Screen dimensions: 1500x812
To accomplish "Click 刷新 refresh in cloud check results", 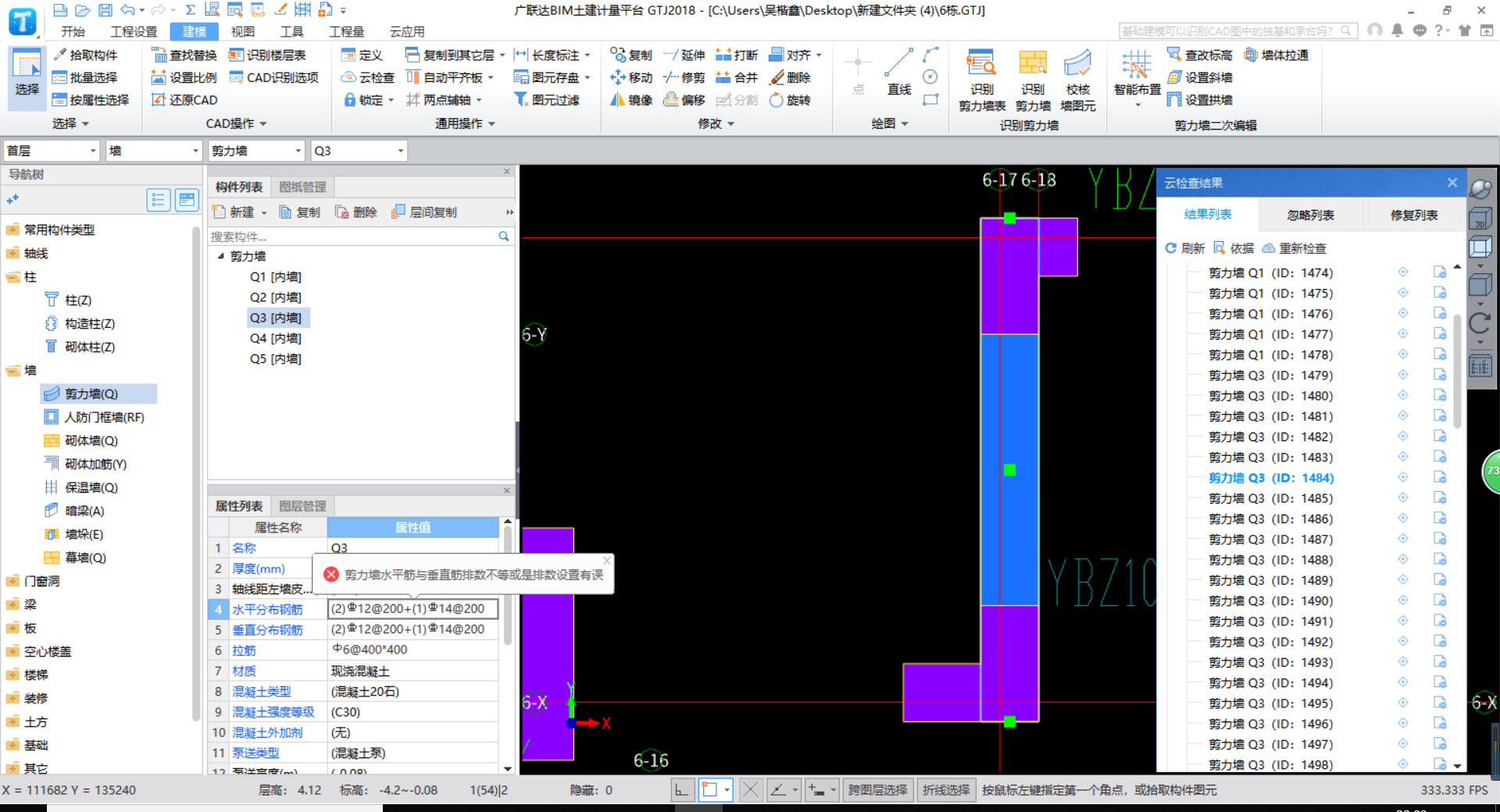I will pyautogui.click(x=1184, y=248).
